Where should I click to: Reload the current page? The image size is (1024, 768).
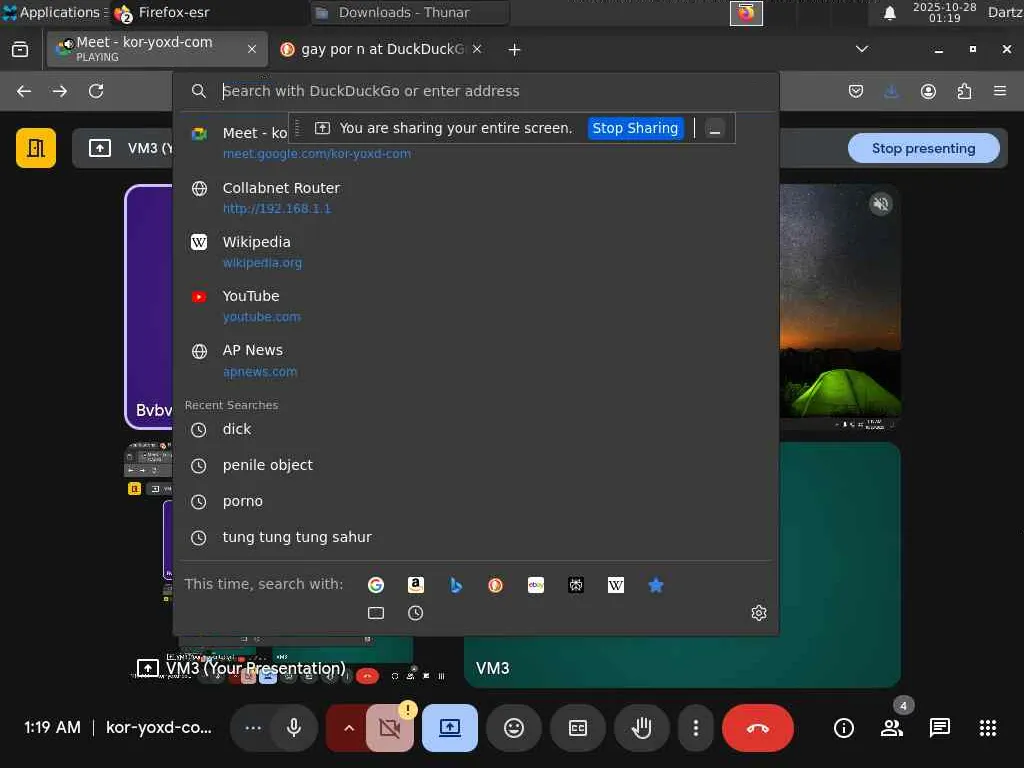click(96, 91)
